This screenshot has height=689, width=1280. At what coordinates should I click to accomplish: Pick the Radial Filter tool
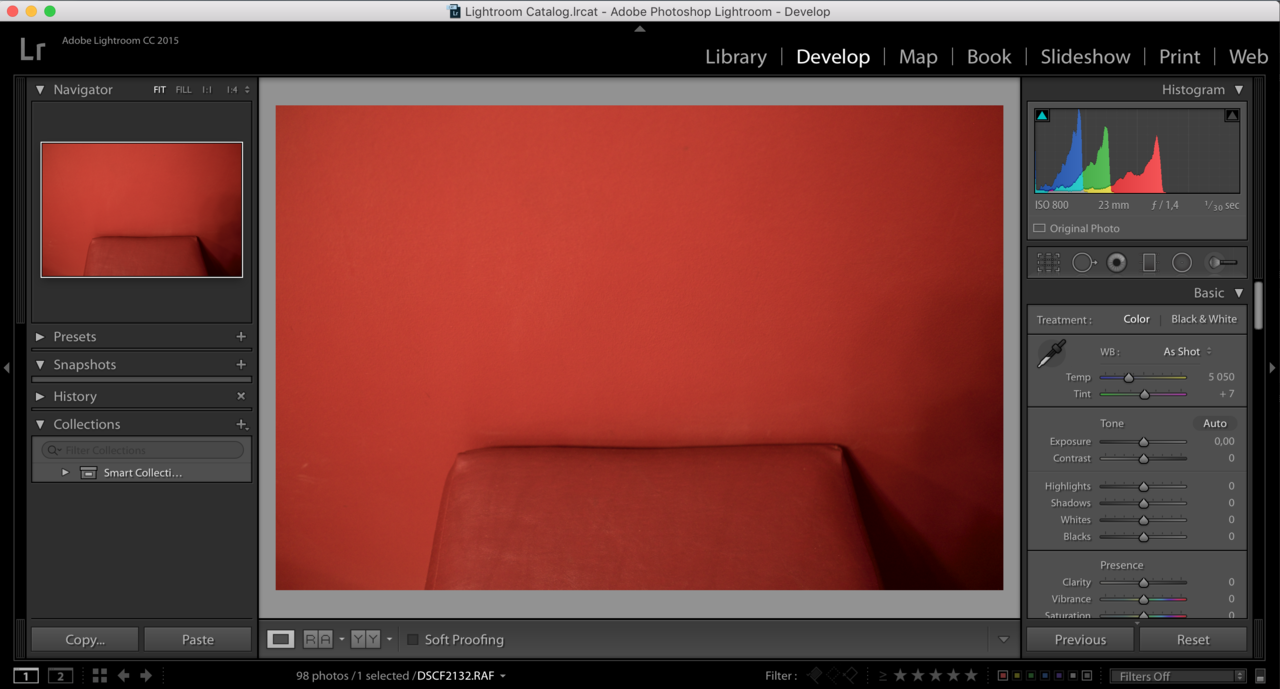[x=1182, y=263]
